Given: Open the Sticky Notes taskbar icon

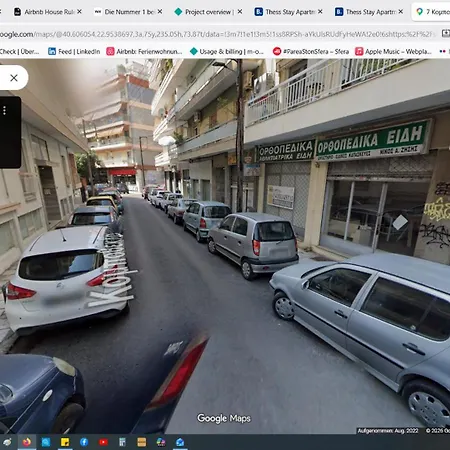Looking at the screenshot, I should (65, 442).
